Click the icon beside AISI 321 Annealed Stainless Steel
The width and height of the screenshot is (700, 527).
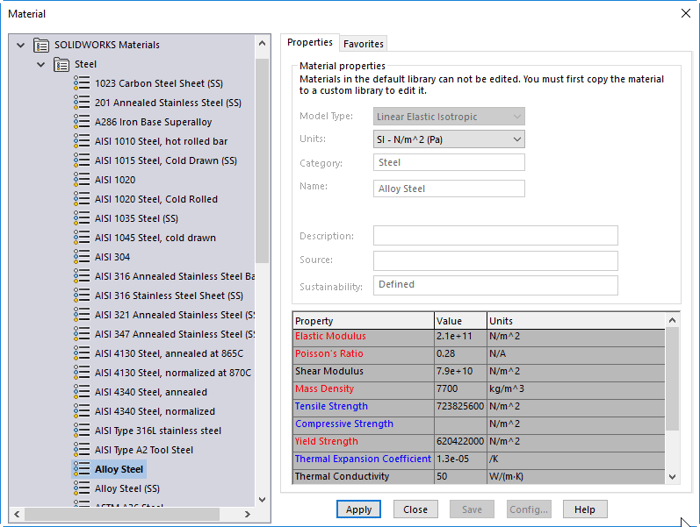[82, 315]
